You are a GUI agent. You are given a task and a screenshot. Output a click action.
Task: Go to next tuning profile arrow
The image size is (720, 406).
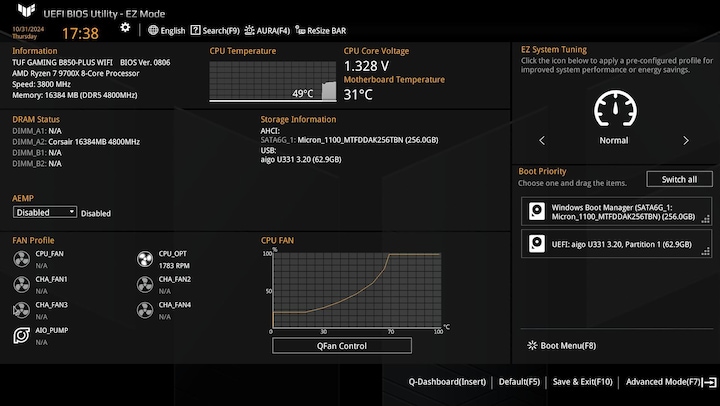coord(686,141)
